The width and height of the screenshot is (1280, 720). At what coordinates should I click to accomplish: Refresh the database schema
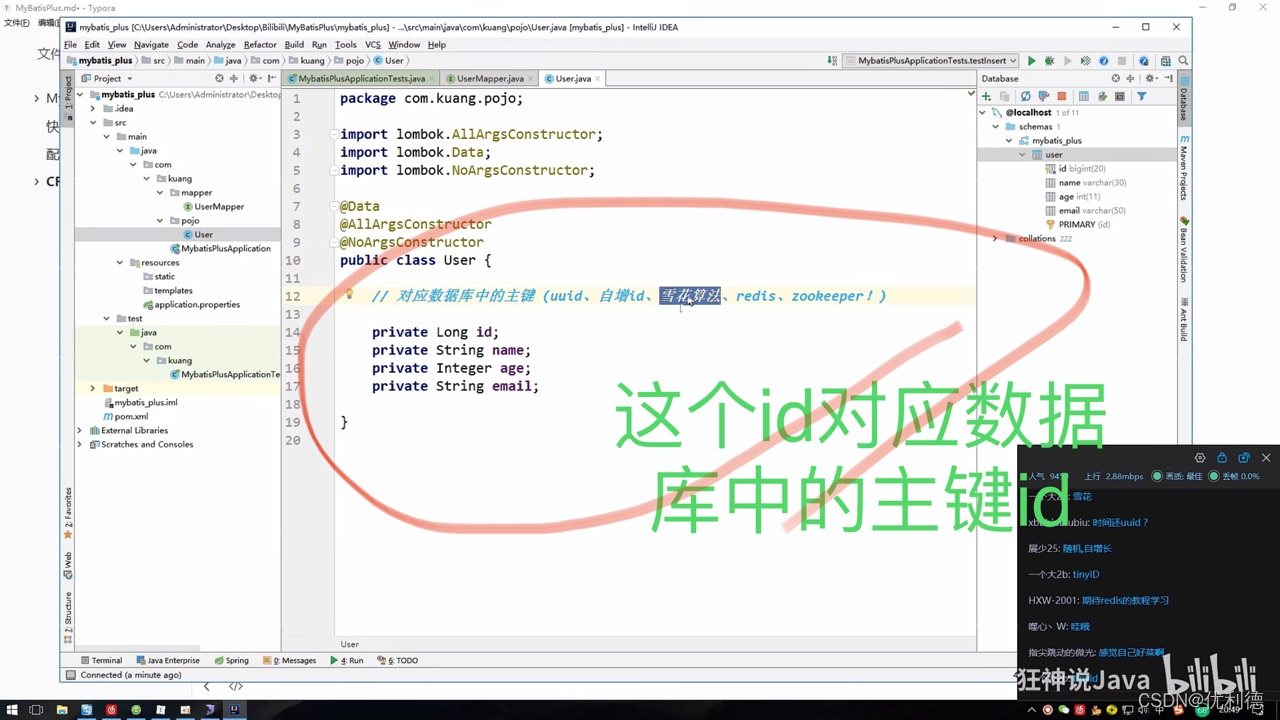(1025, 96)
